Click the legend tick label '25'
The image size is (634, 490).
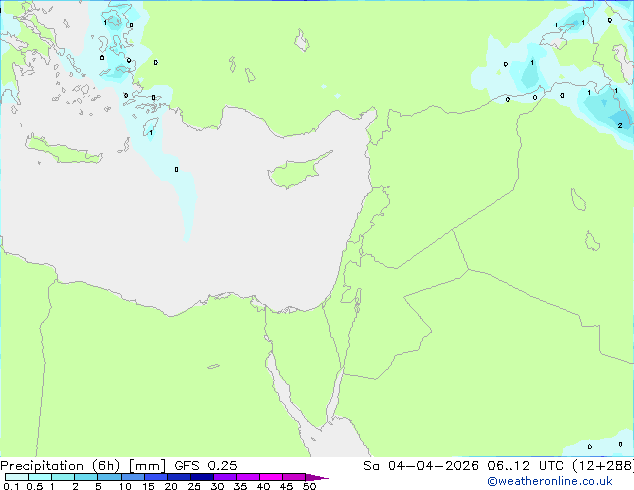tap(194, 486)
